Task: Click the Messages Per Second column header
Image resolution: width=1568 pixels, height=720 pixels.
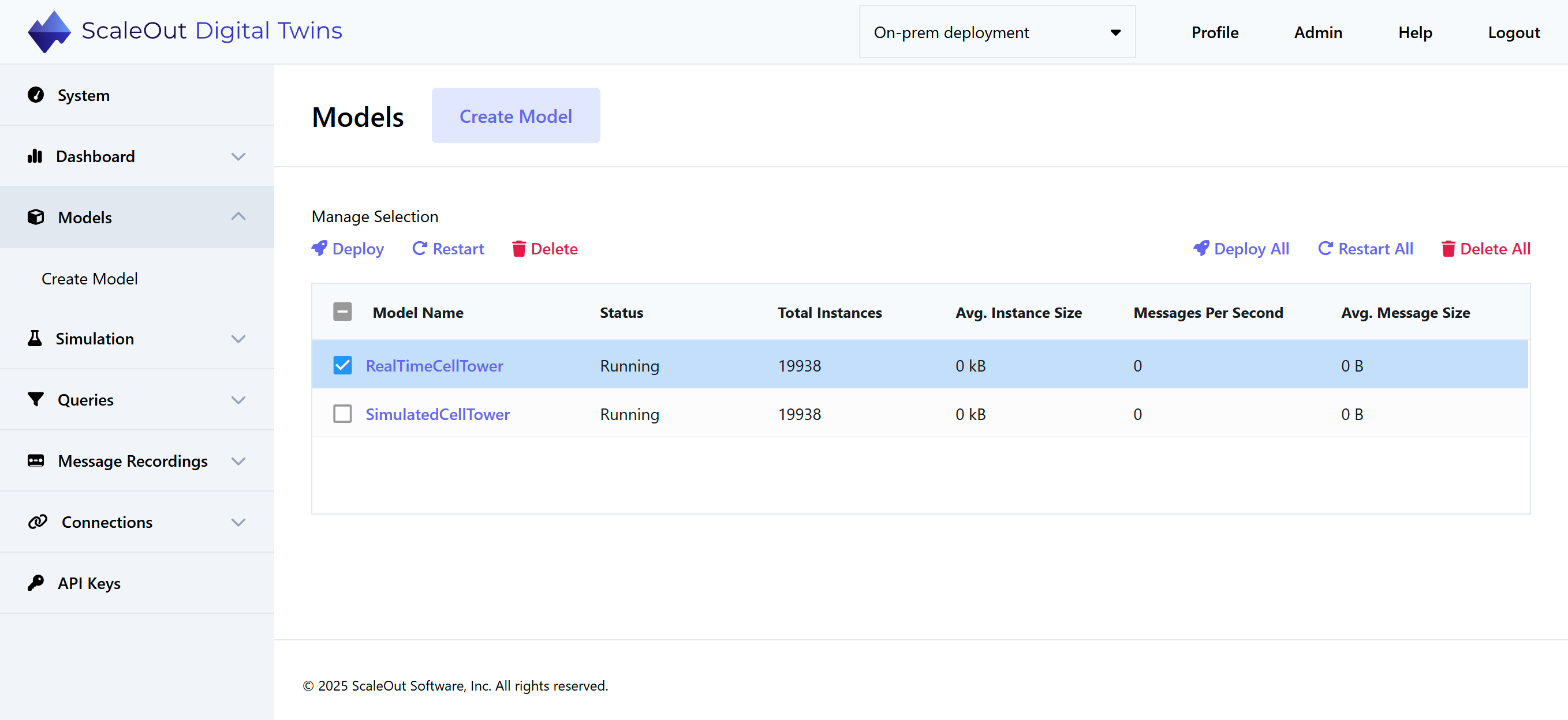Action: pos(1208,313)
